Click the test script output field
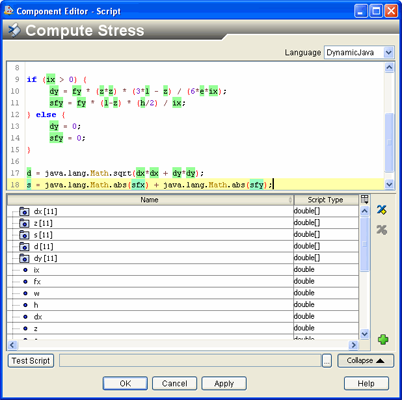 pos(190,361)
